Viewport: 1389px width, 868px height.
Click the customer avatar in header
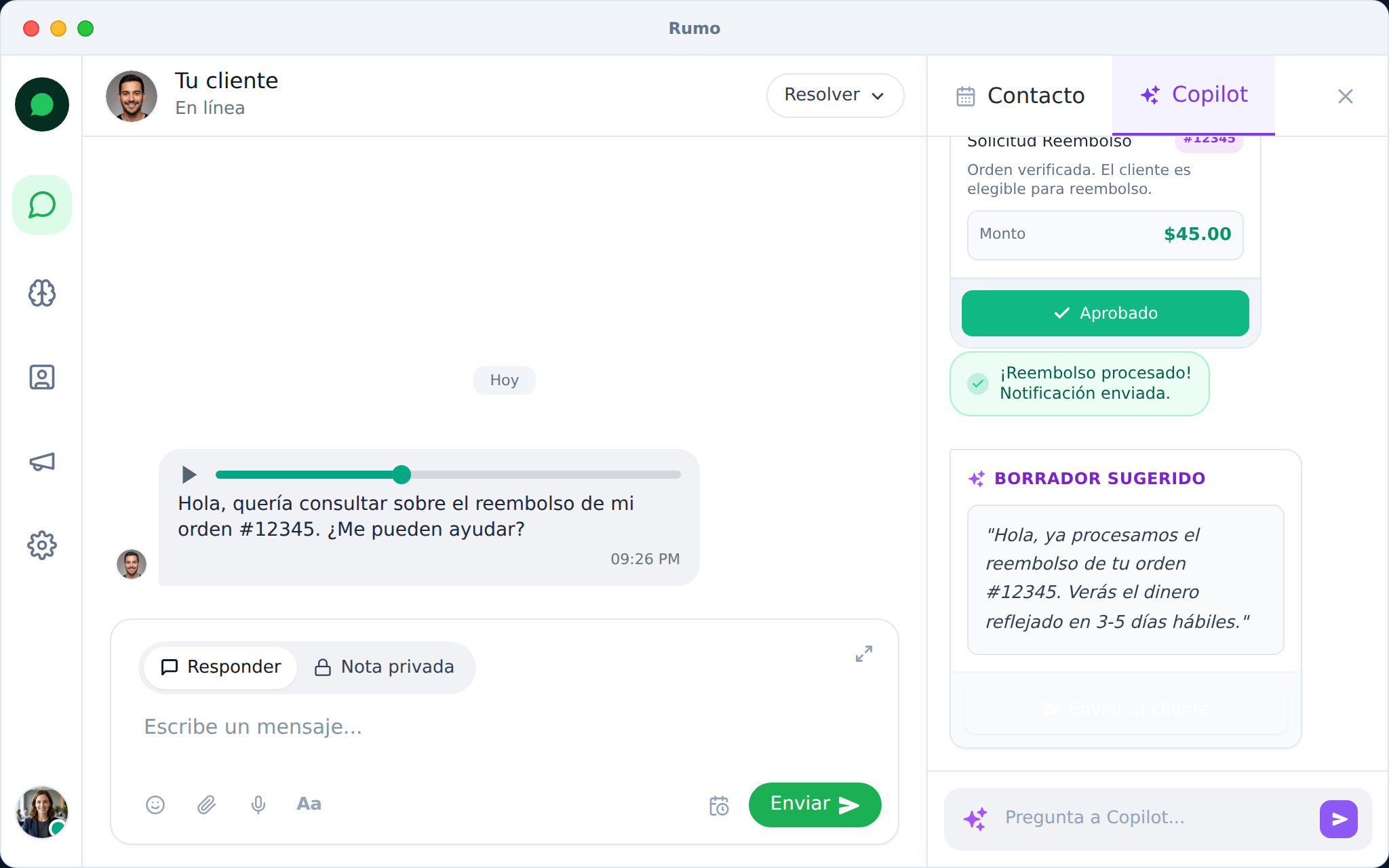pyautogui.click(x=132, y=96)
